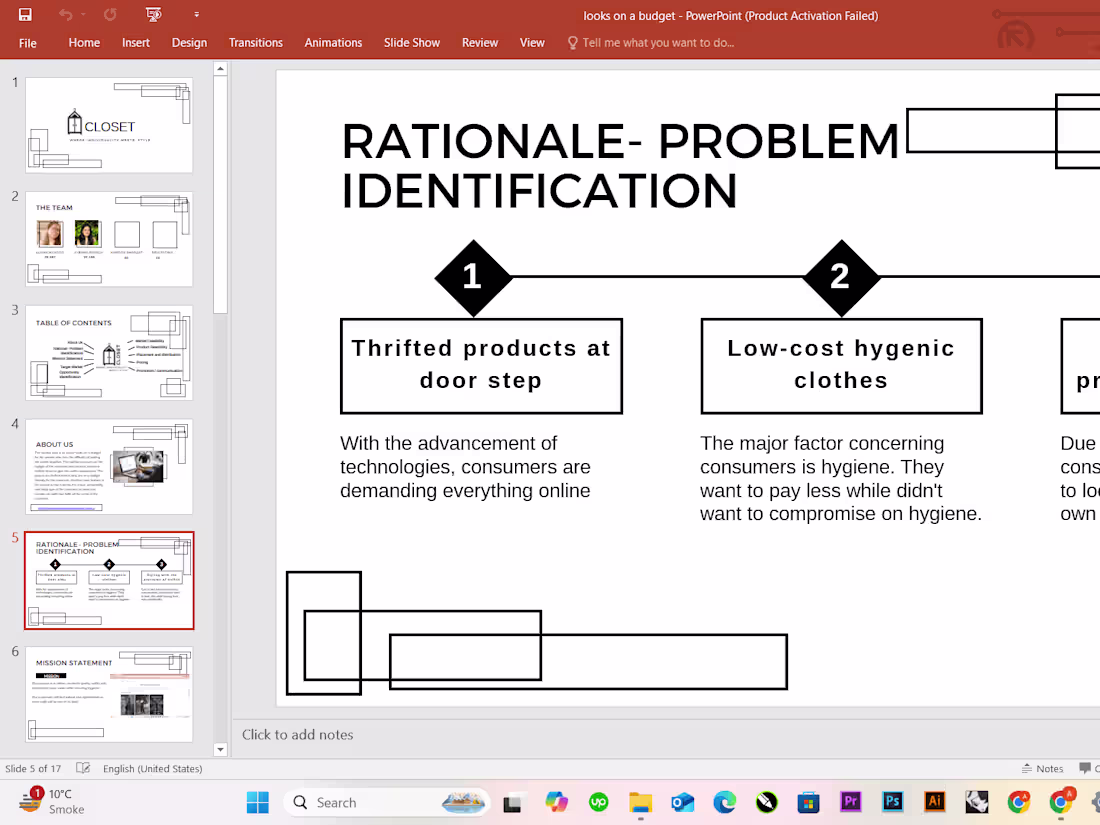This screenshot has height=825, width=1100.
Task: Open the Slide Show ribbon tab
Action: coord(412,43)
